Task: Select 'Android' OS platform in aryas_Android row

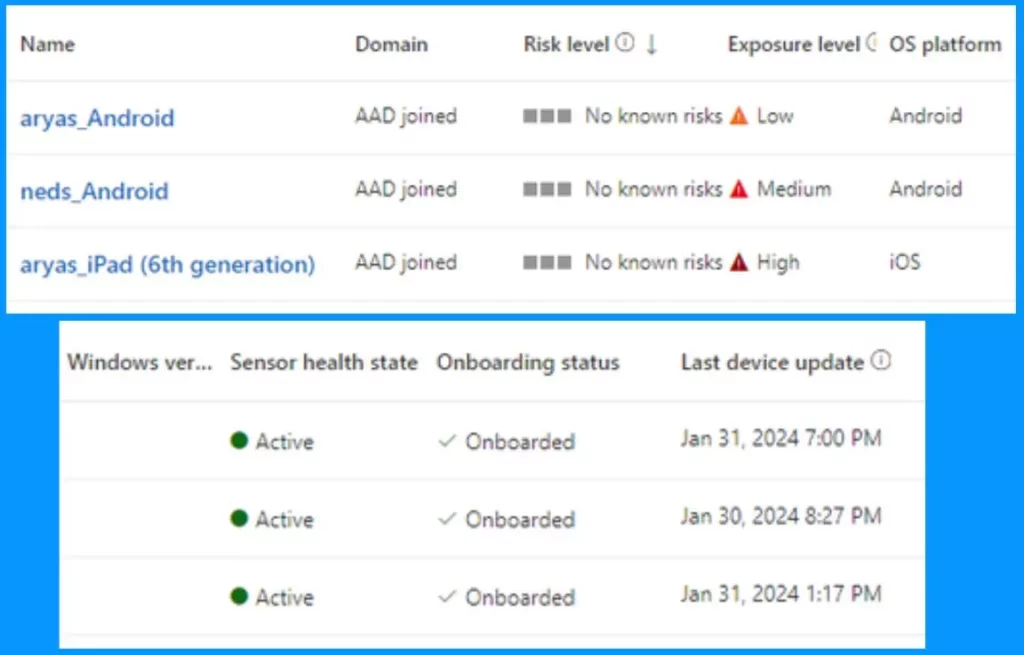Action: click(x=925, y=116)
